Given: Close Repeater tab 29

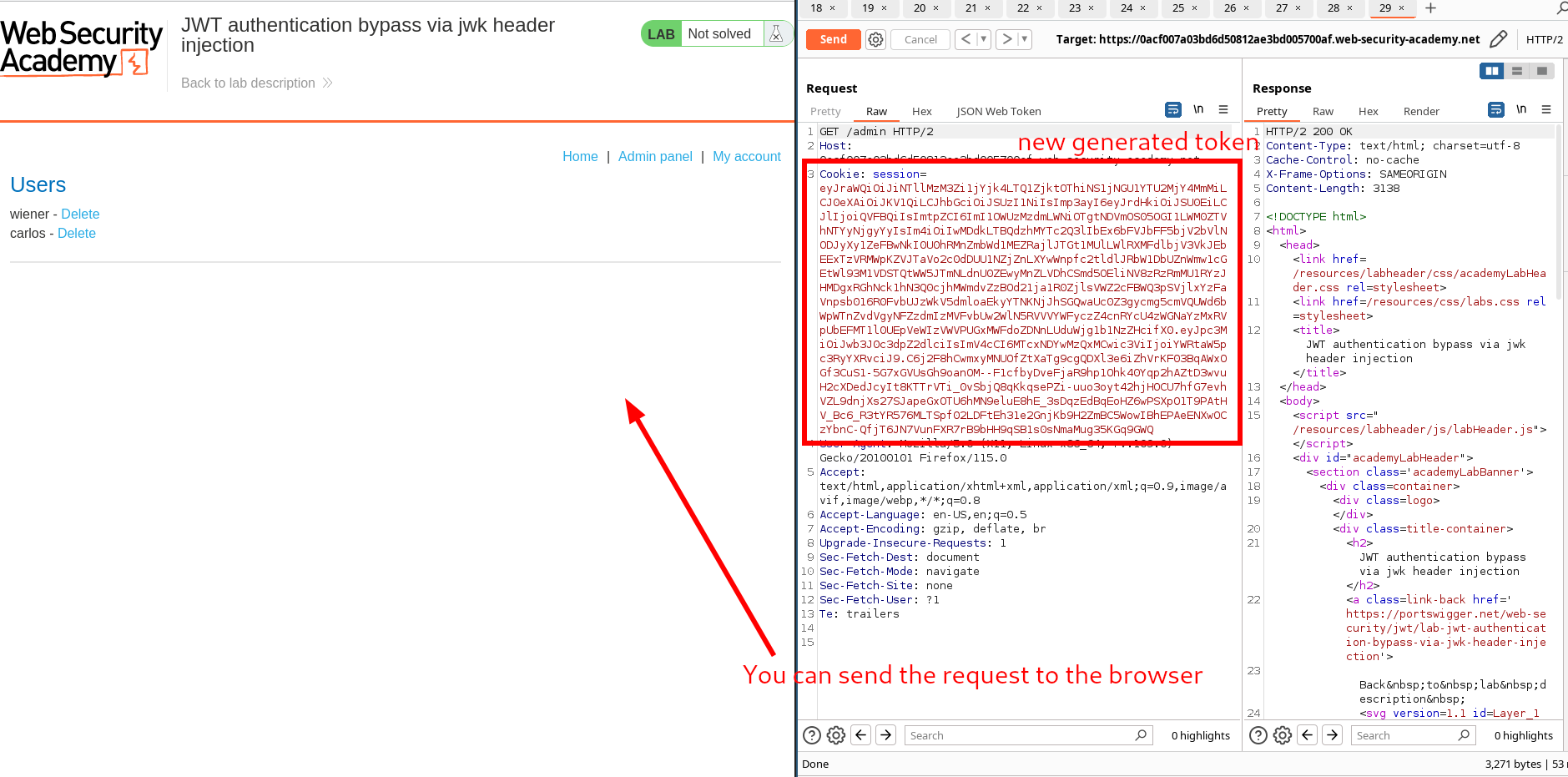Looking at the screenshot, I should point(1401,8).
